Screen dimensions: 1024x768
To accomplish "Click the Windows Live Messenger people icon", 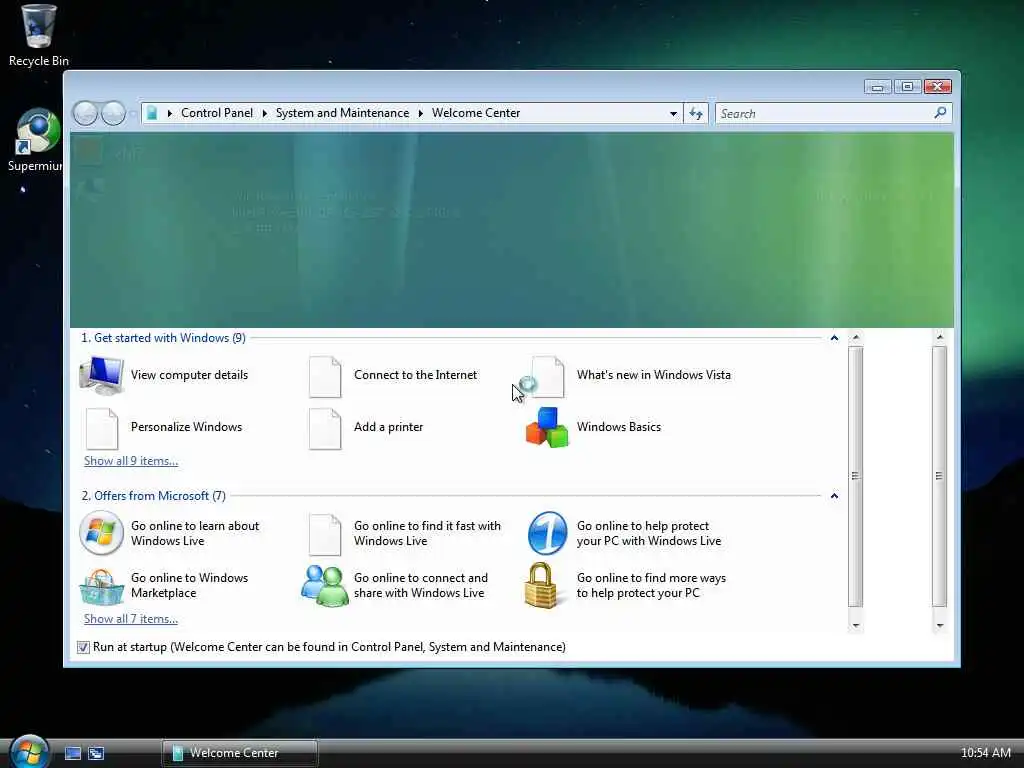I will tap(325, 586).
